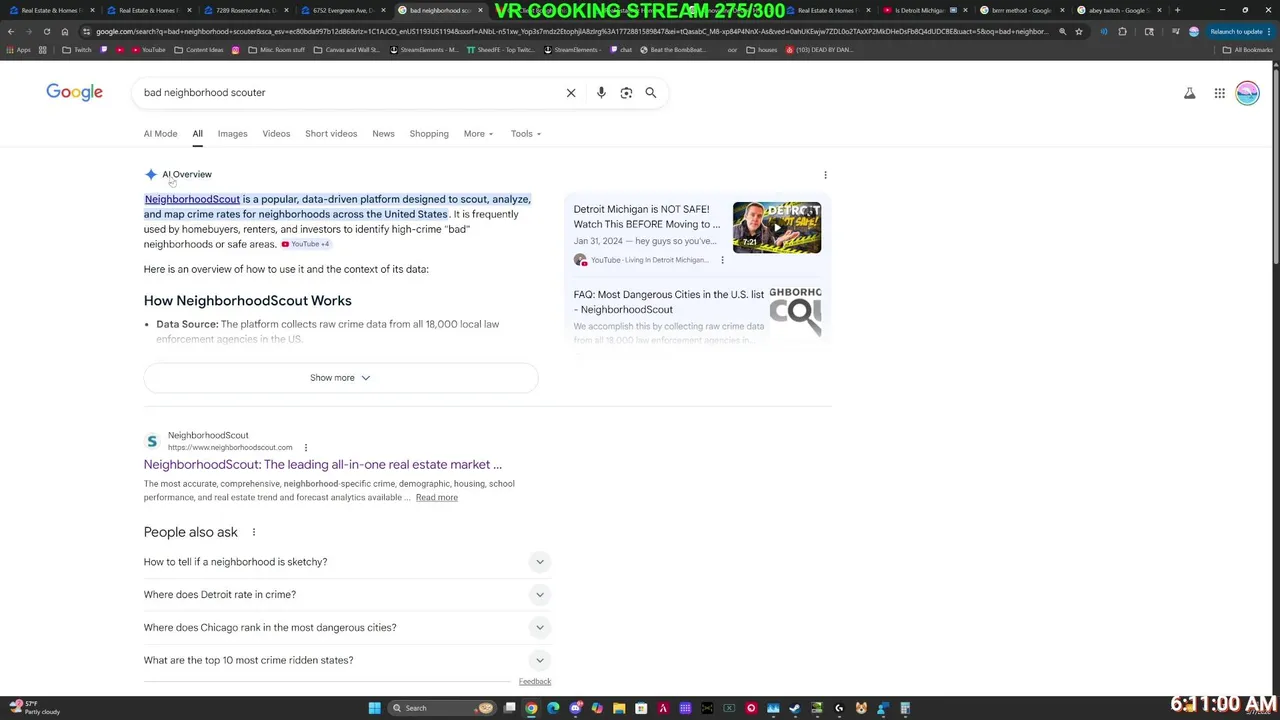Open the StreamElements - M bookmark

coord(424,50)
